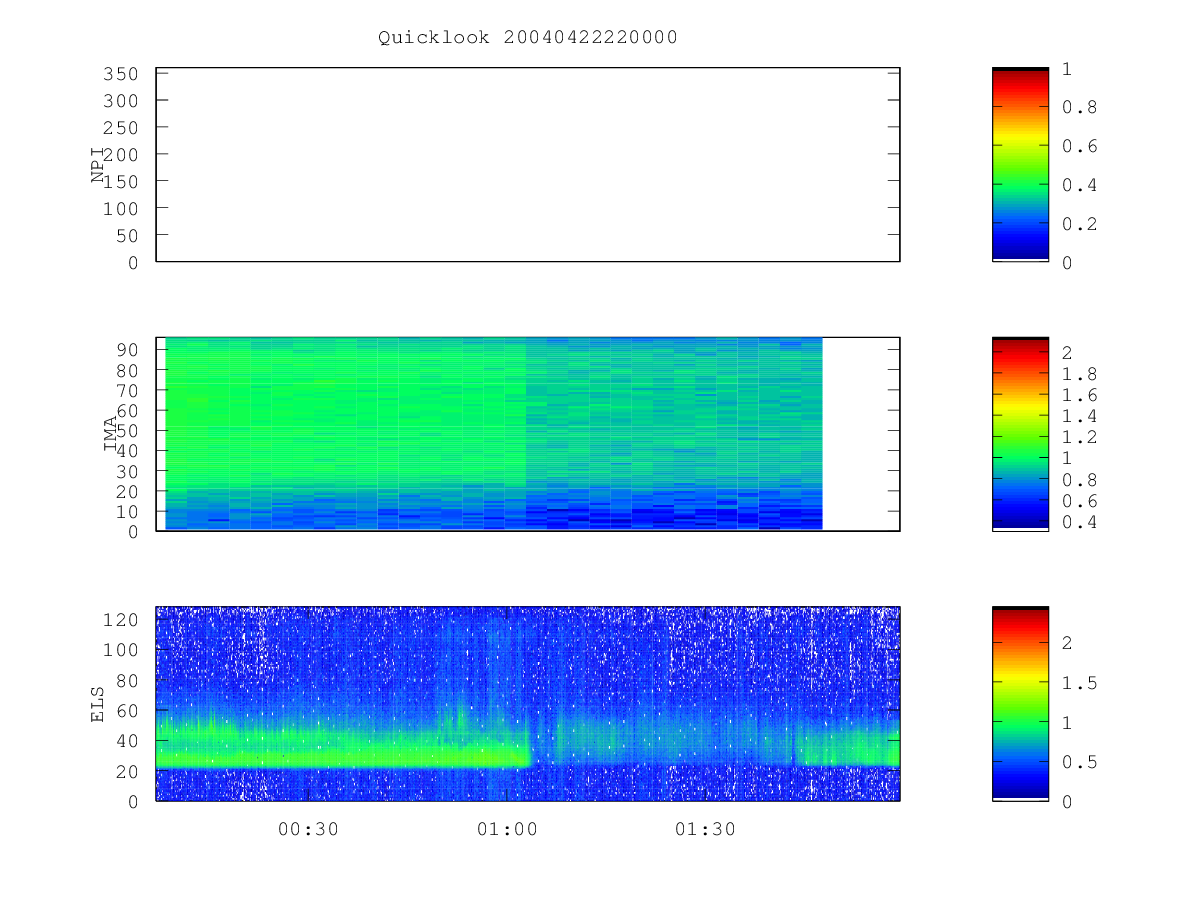This screenshot has height=900, width=1200.
Task: Click the 2 label on ELS color bar
Action: pos(1068,643)
